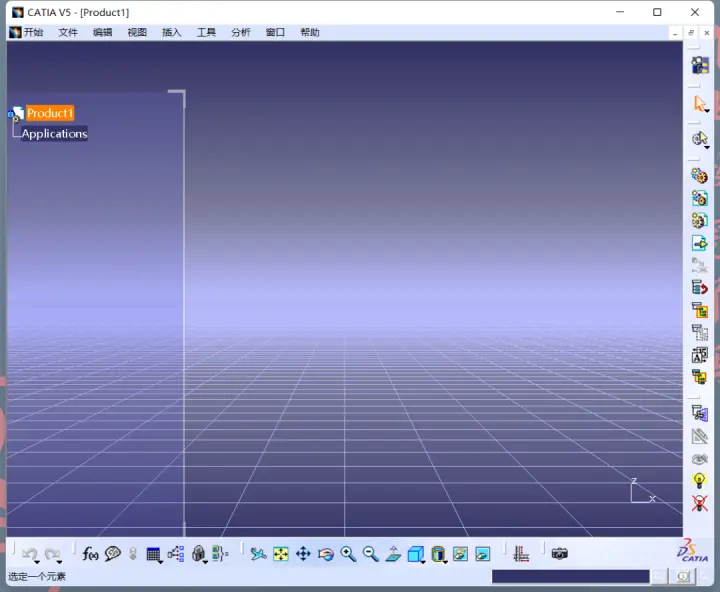Screen dimensions: 720x592
Task: Insert a new Part icon
Action: 699,220
